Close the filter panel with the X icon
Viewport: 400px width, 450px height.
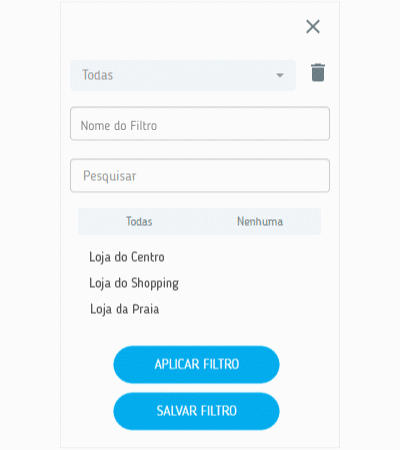click(x=313, y=27)
